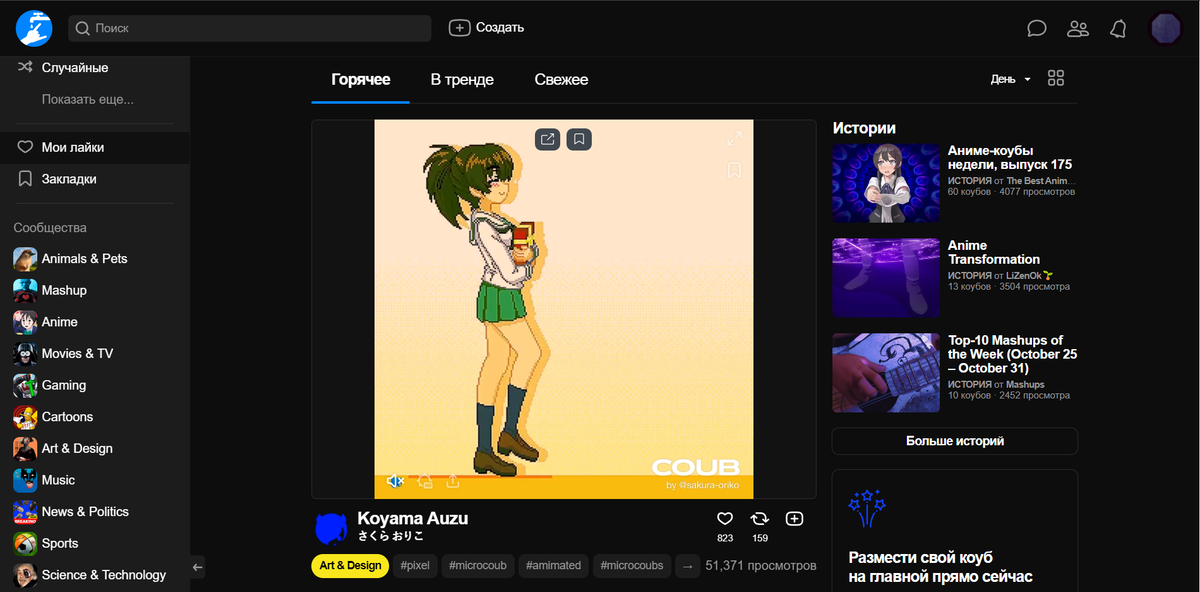Open the Mashup community icon
This screenshot has height=592, width=1200.
(25, 291)
